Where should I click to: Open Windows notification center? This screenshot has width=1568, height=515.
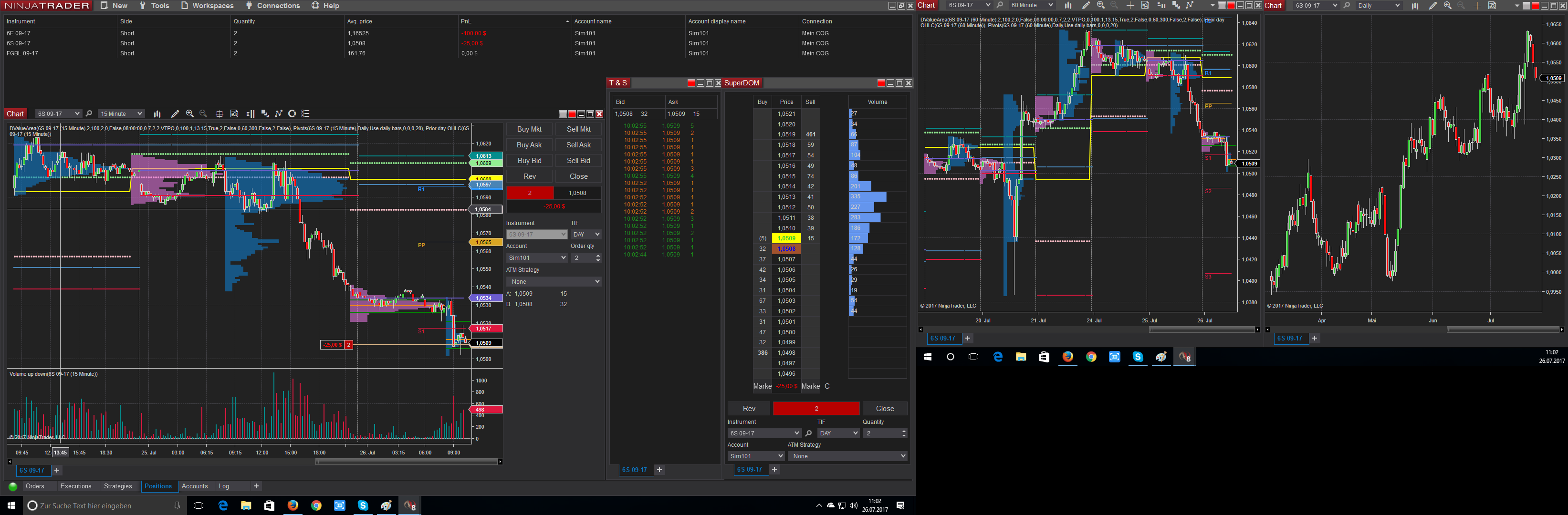[x=900, y=505]
